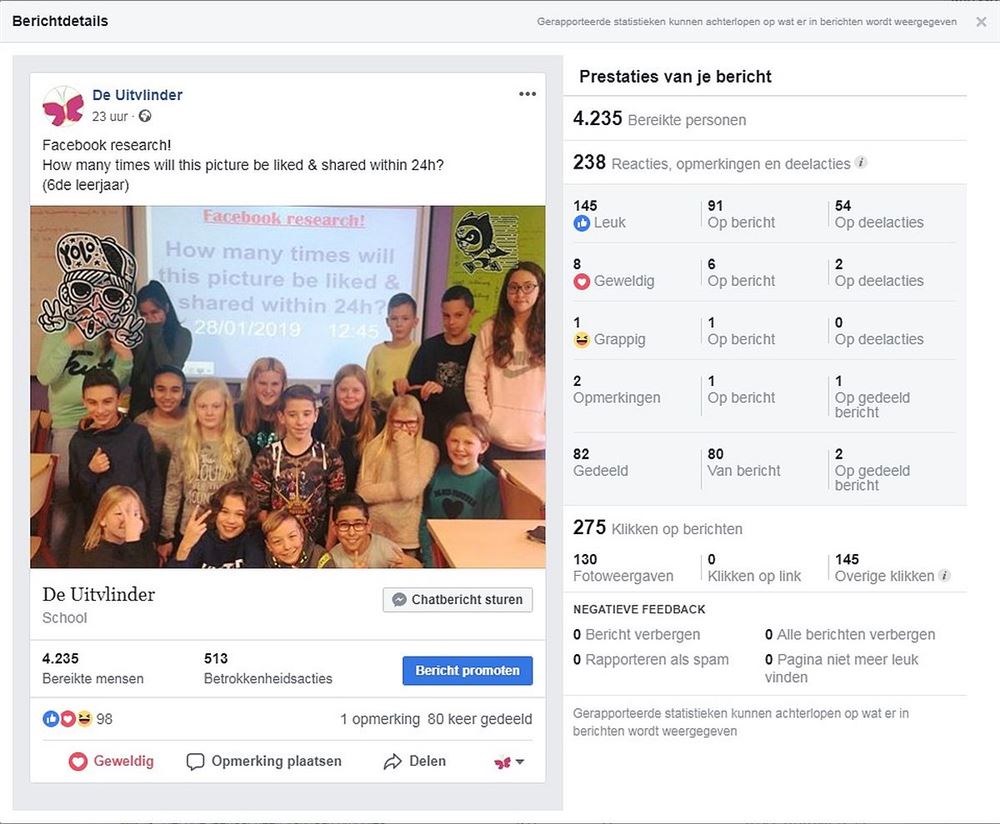This screenshot has width=1000, height=824.
Task: Click the 145 Overige klikken value
Action: [x=885, y=568]
